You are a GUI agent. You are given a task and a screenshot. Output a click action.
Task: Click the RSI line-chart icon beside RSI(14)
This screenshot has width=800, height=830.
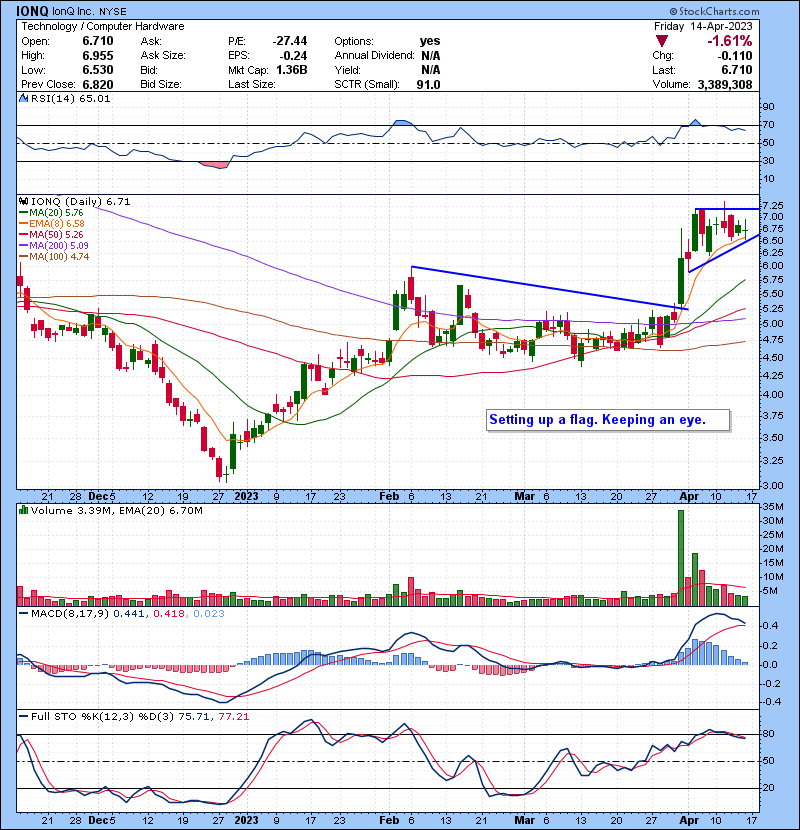(23, 98)
